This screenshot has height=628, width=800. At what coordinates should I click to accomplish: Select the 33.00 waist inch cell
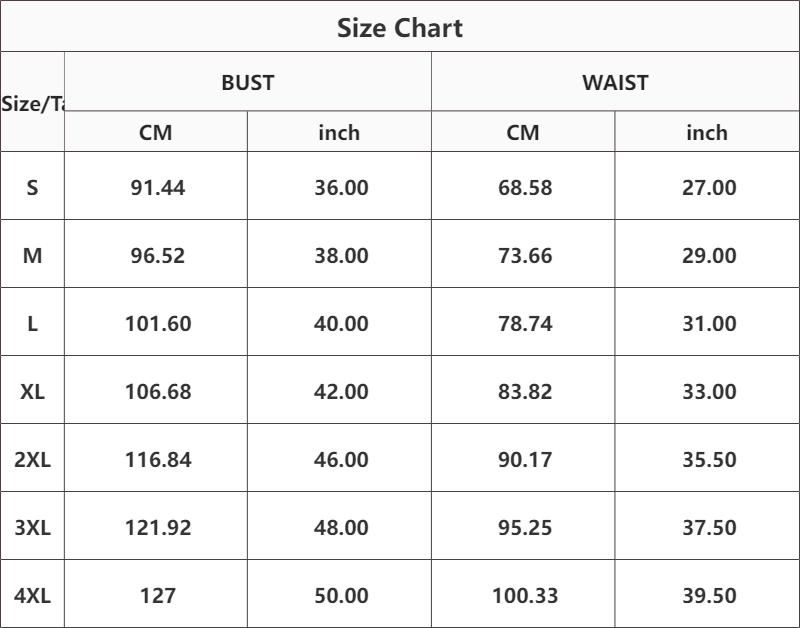pyautogui.click(x=709, y=391)
